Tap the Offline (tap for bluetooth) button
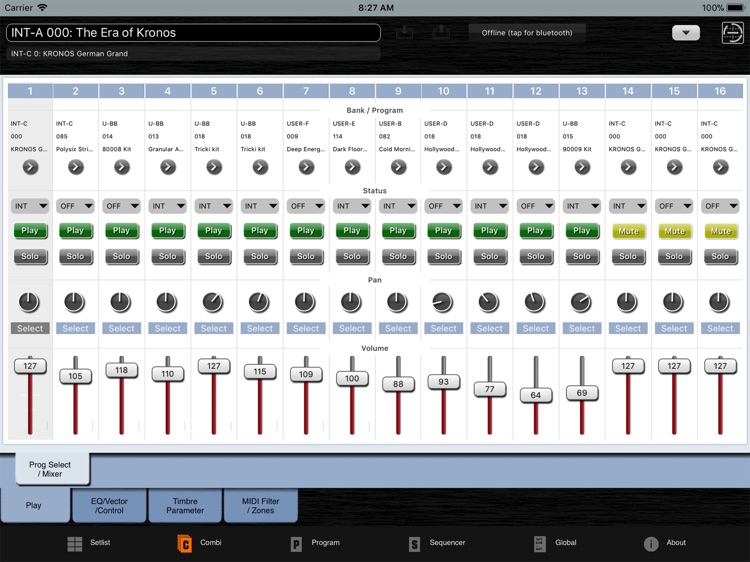The image size is (750, 562). click(527, 33)
